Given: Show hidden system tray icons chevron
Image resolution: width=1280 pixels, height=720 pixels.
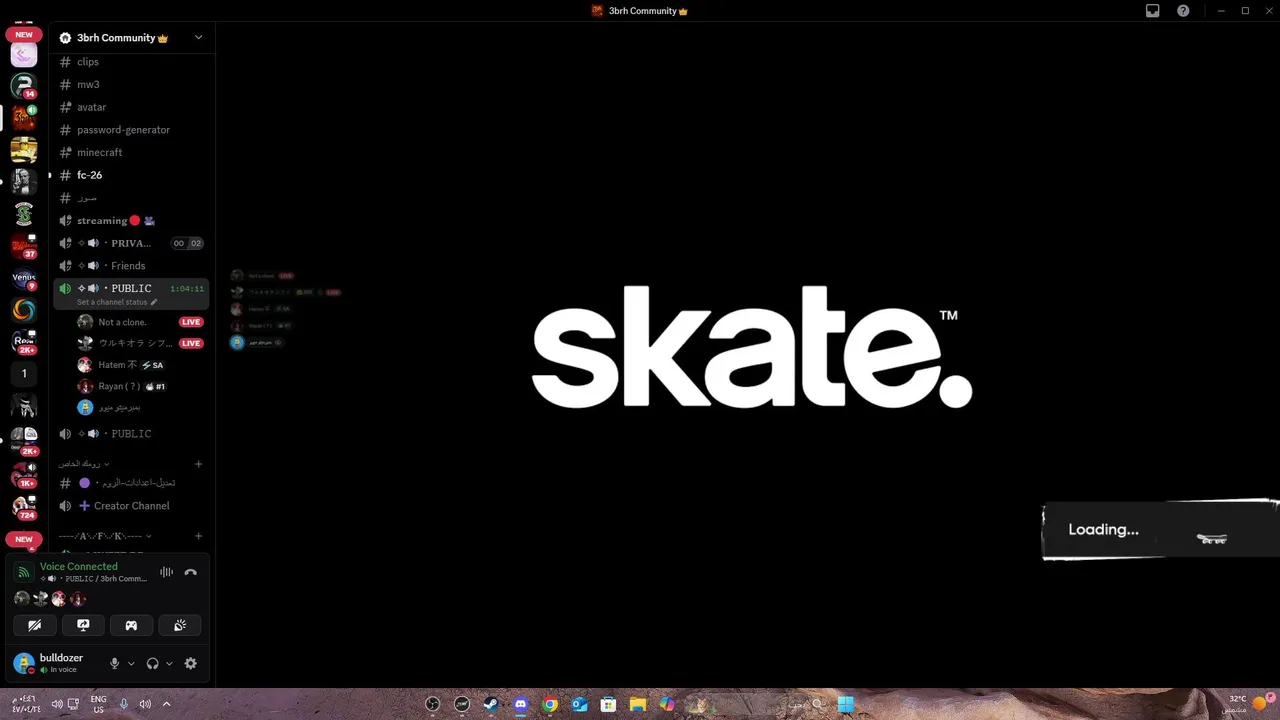Looking at the screenshot, I should 166,704.
